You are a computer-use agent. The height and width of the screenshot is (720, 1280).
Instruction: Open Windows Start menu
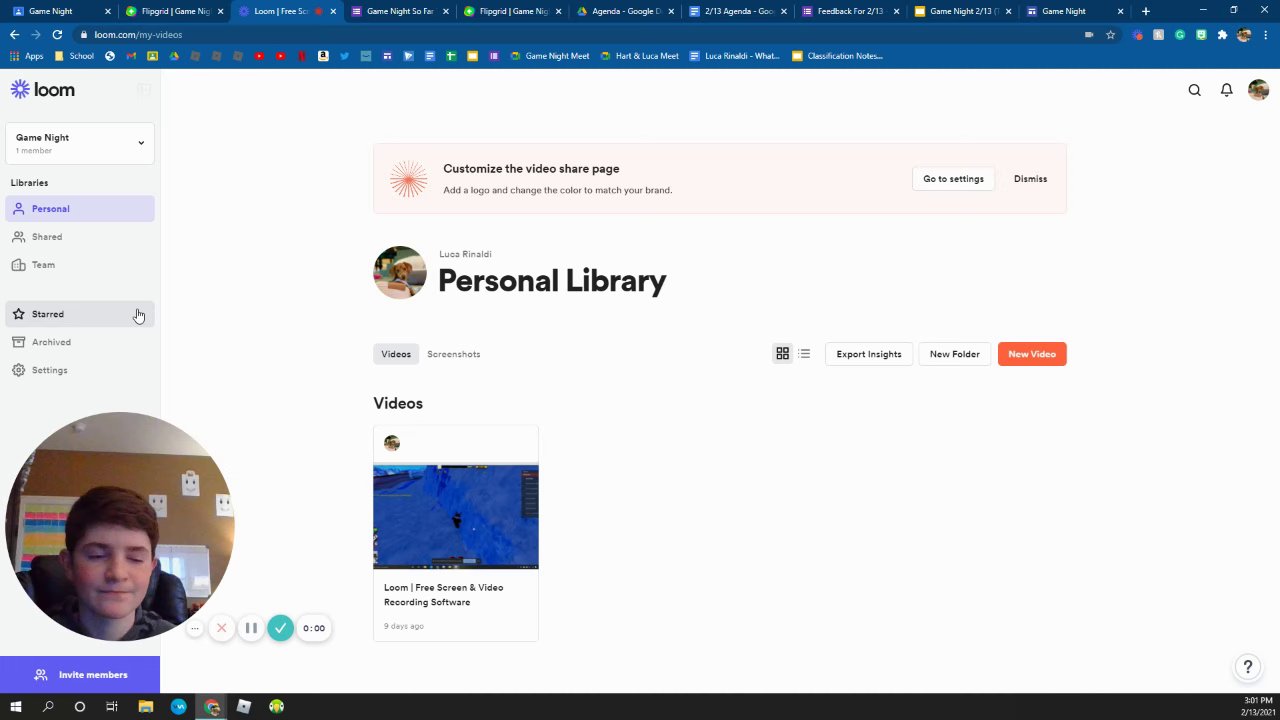coord(15,707)
